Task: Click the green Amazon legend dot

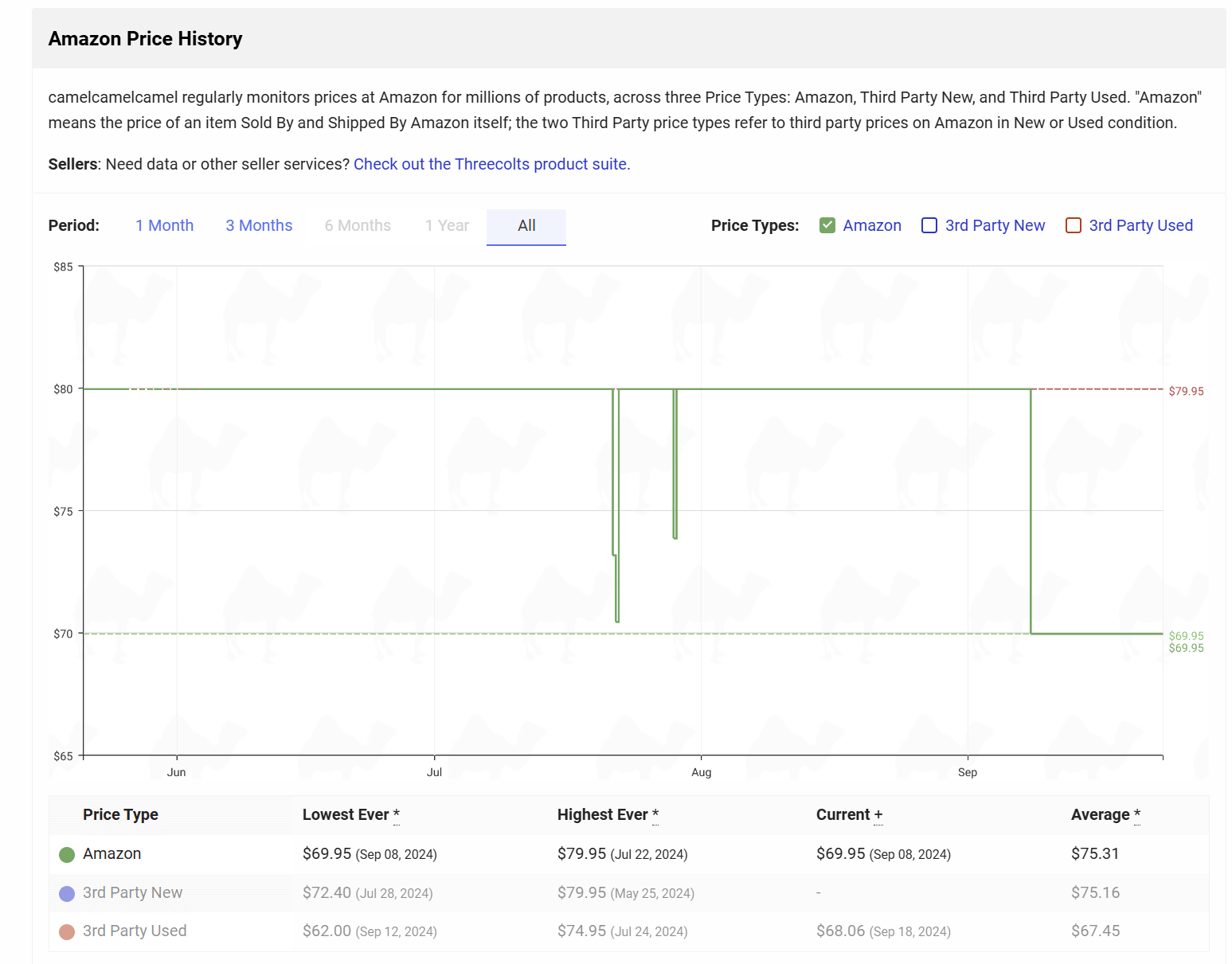Action: [x=67, y=855]
